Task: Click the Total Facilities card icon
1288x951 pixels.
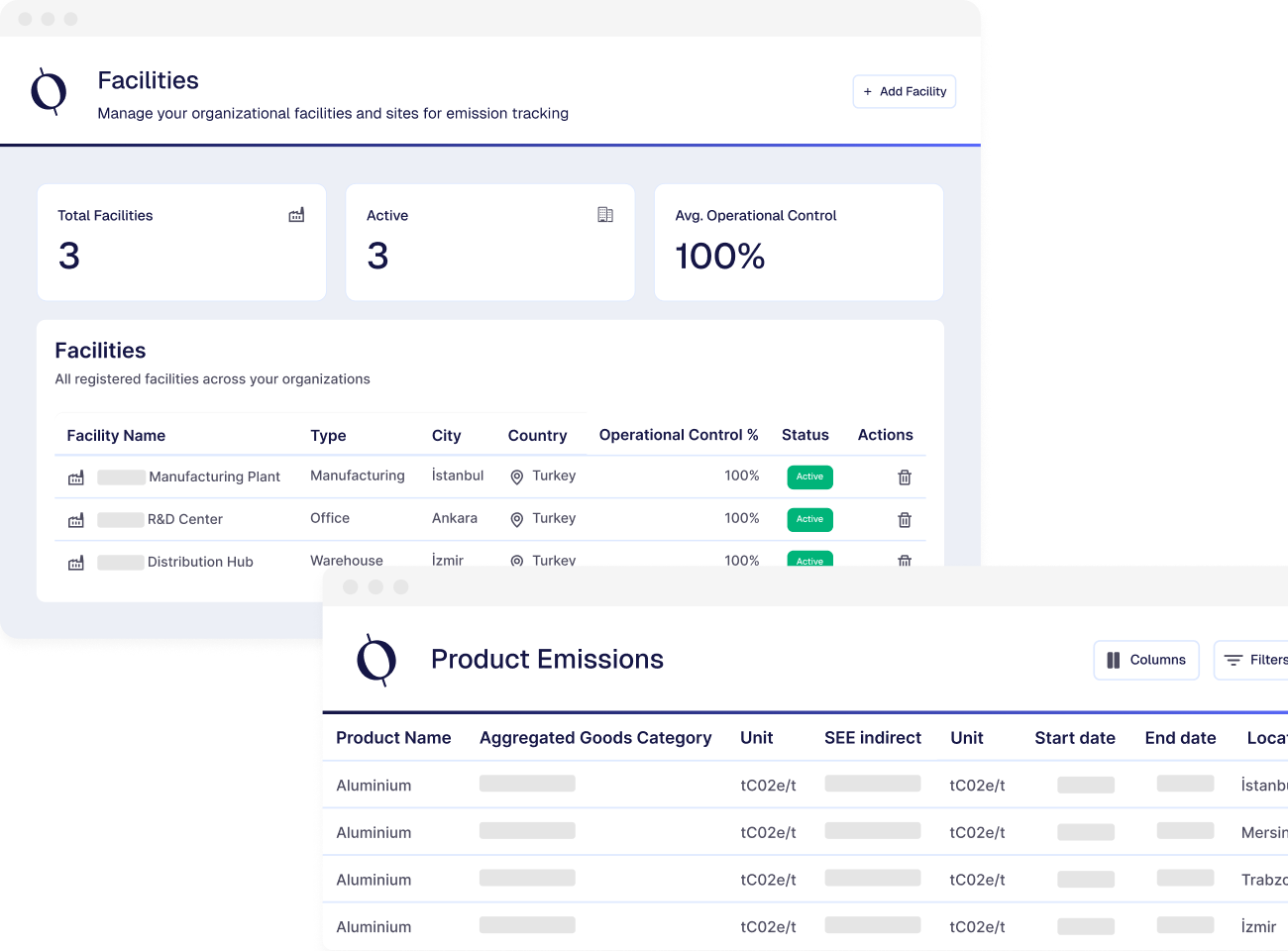Action: coord(296,215)
